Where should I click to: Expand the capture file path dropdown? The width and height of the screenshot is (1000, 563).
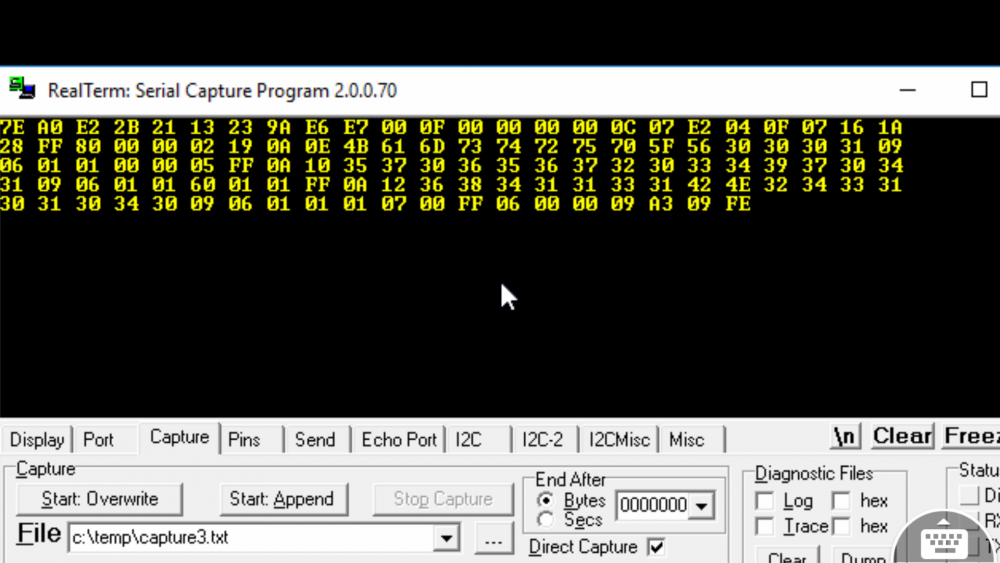446,538
